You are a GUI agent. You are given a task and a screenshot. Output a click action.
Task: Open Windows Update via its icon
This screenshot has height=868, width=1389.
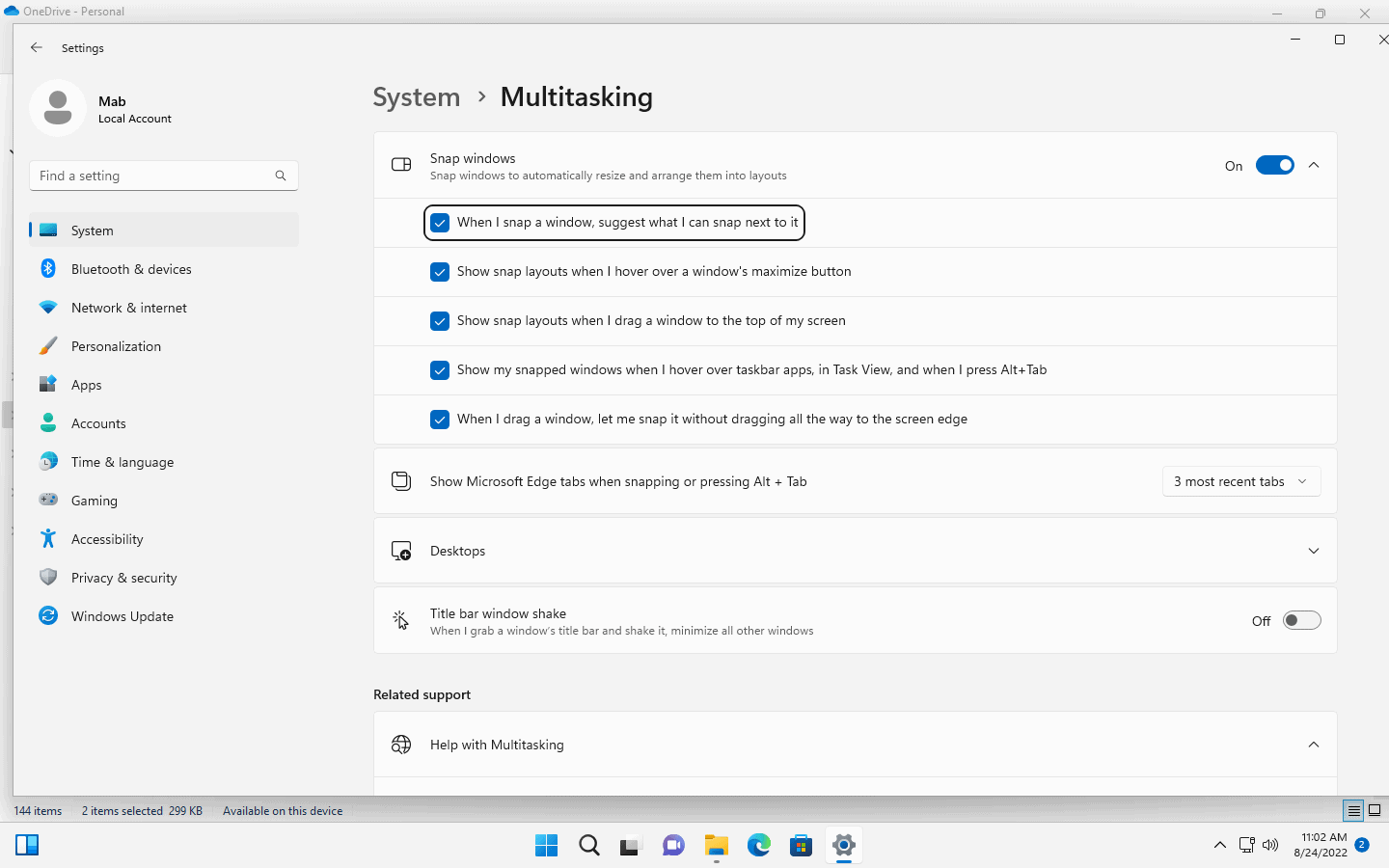pyautogui.click(x=48, y=615)
